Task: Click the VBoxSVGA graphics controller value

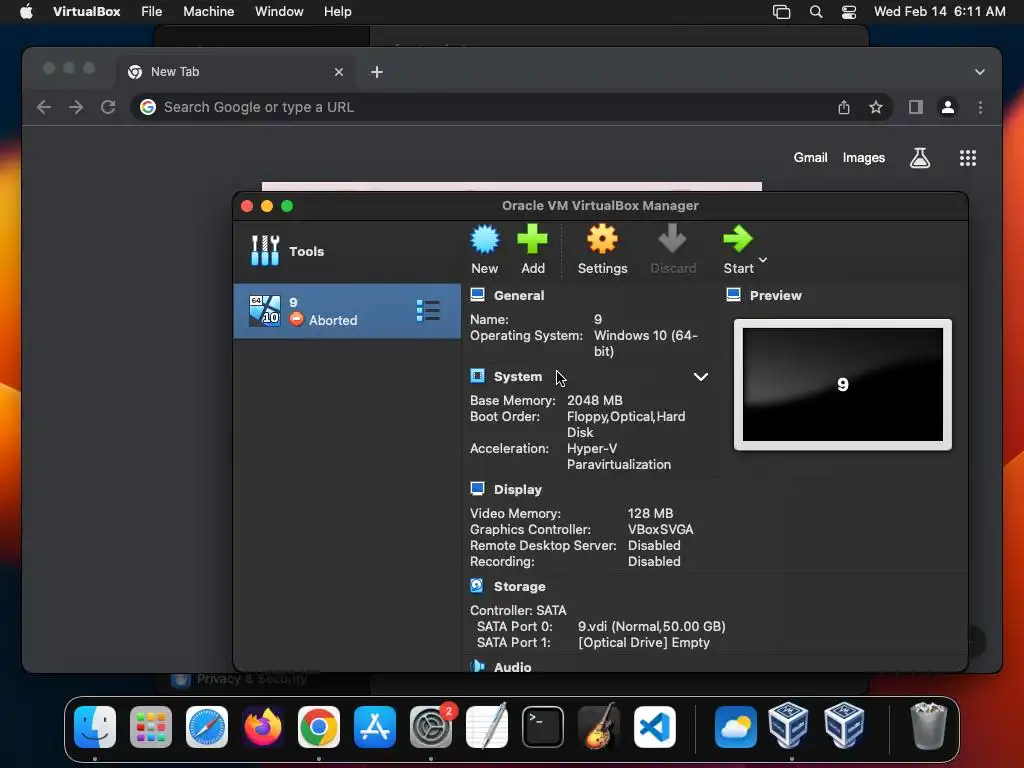Action: click(660, 530)
